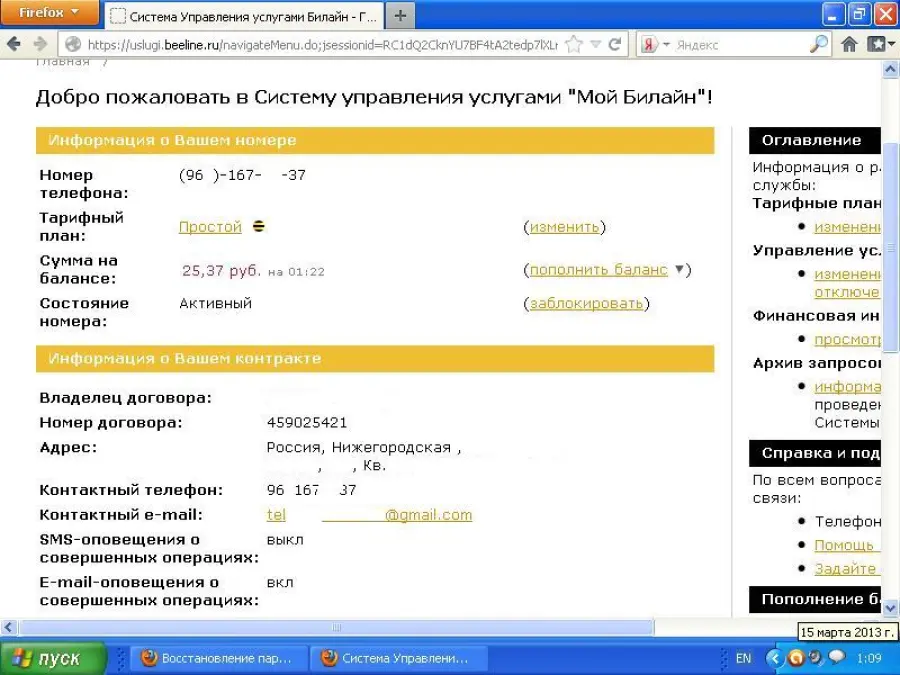Open the Firefox application menu button
Viewport: 900px width, 675px height.
click(49, 13)
